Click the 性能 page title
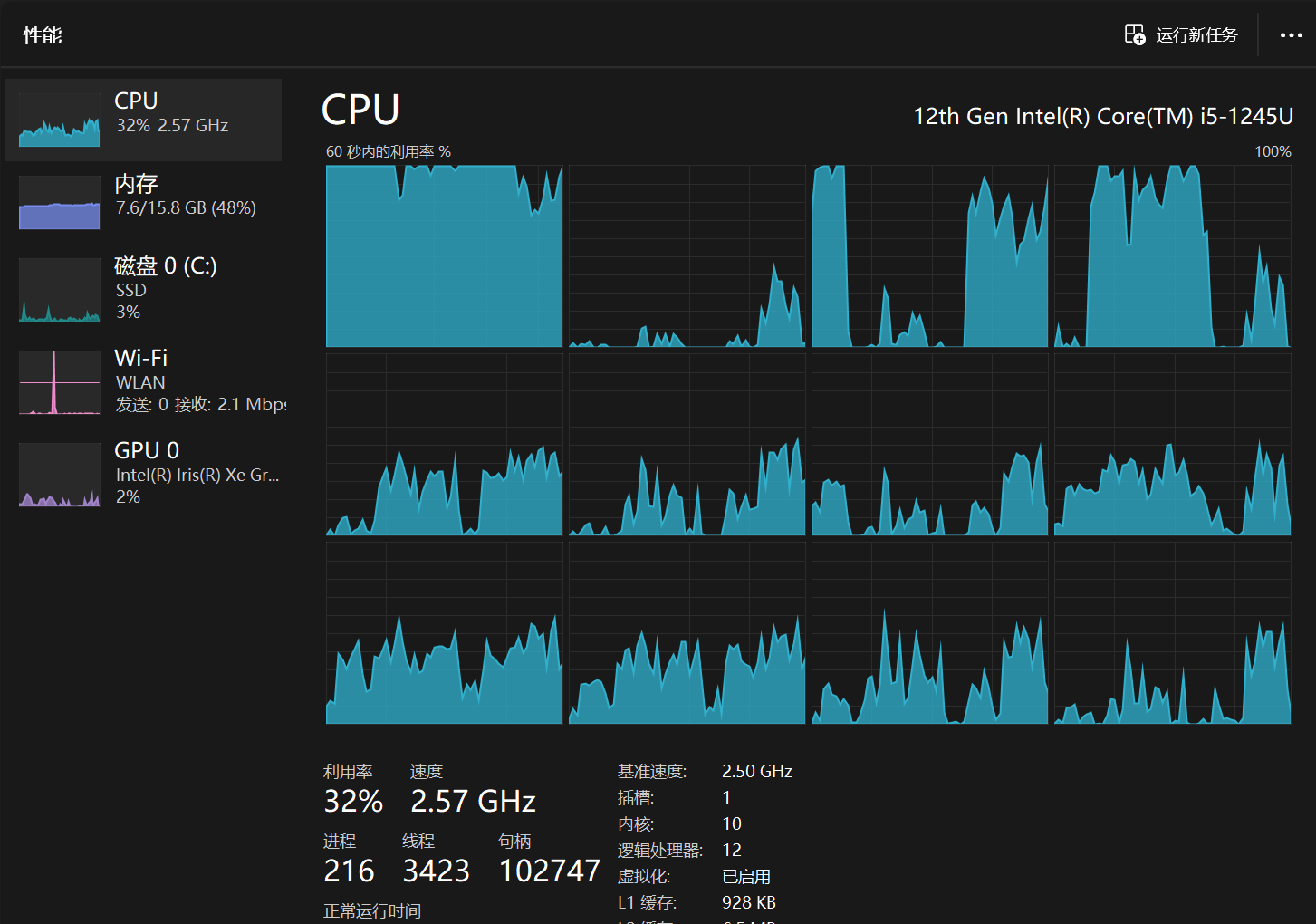This screenshot has height=924, width=1316. [43, 35]
